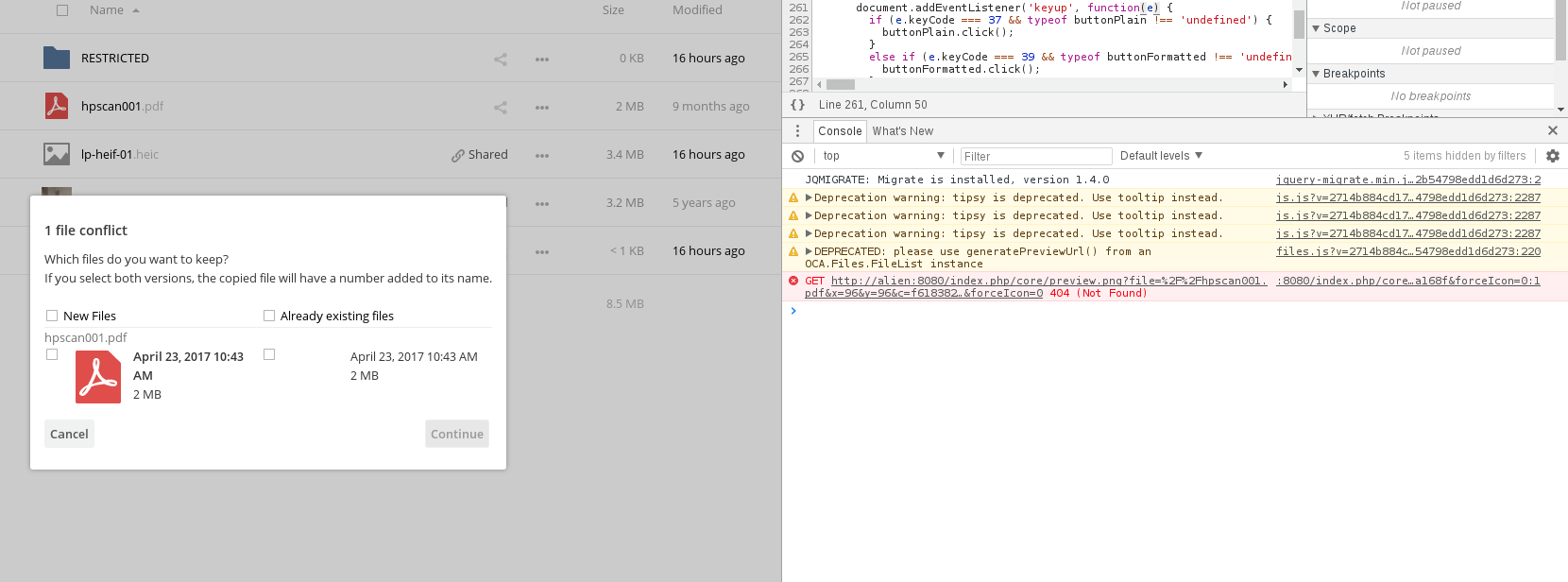
Task: Open console settings gear icon
Action: 1553,156
